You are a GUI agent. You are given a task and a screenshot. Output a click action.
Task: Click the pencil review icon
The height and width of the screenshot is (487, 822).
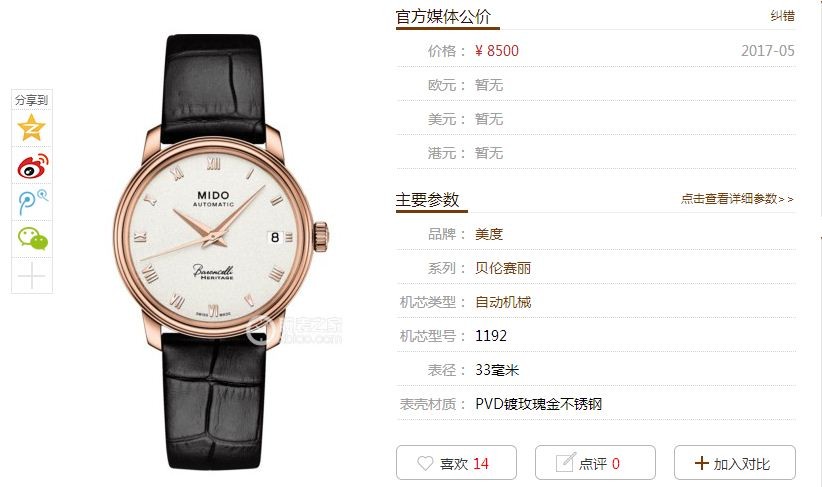pos(565,462)
